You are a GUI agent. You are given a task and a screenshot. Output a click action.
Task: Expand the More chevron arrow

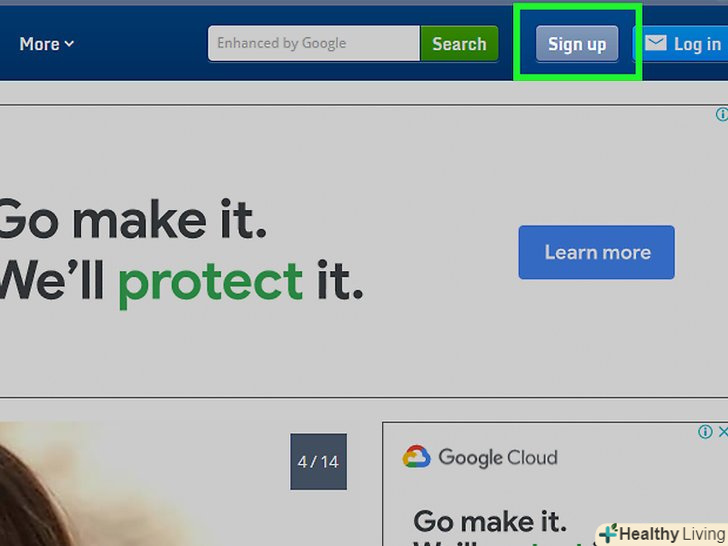69,44
